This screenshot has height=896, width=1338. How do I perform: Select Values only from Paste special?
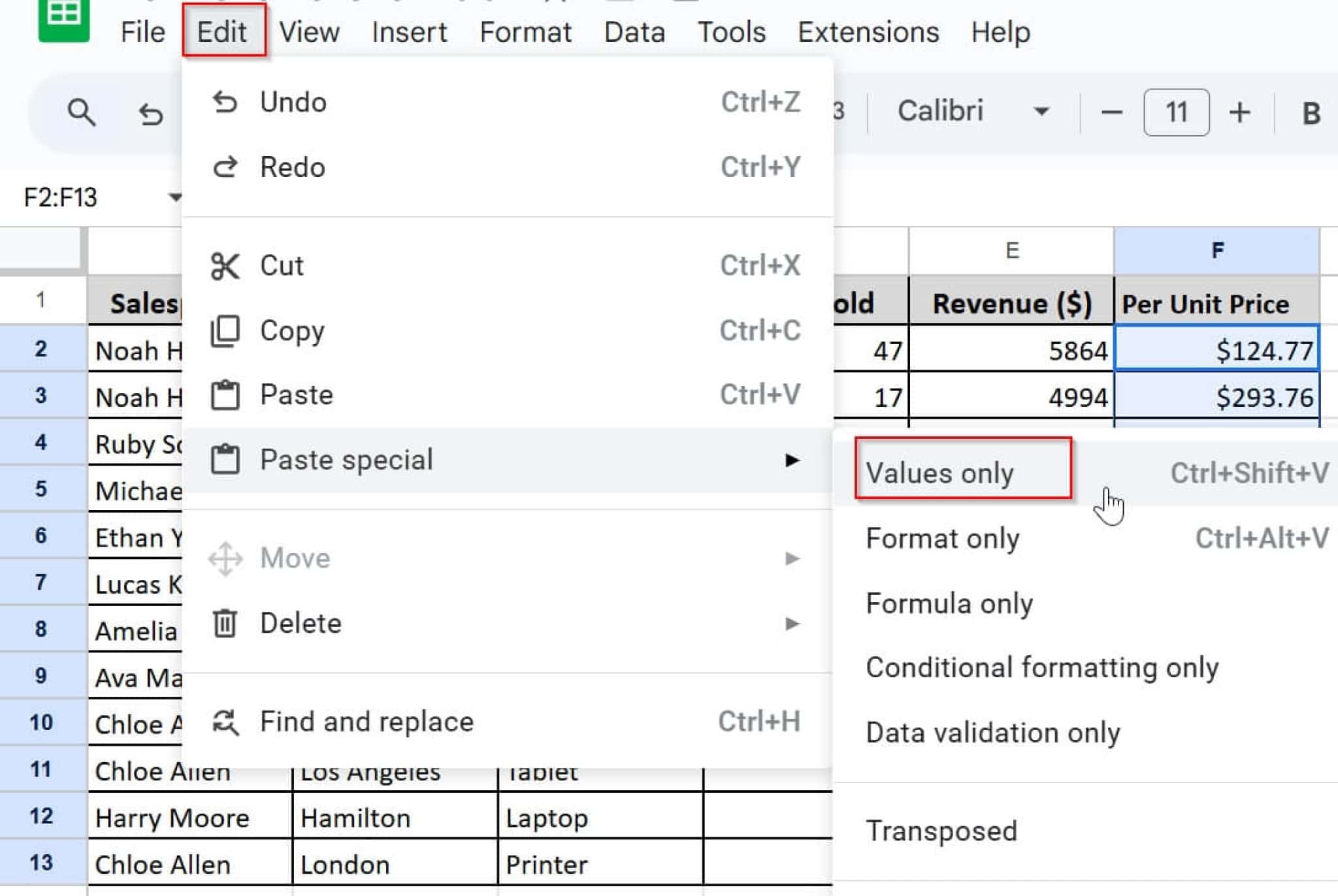tap(939, 473)
